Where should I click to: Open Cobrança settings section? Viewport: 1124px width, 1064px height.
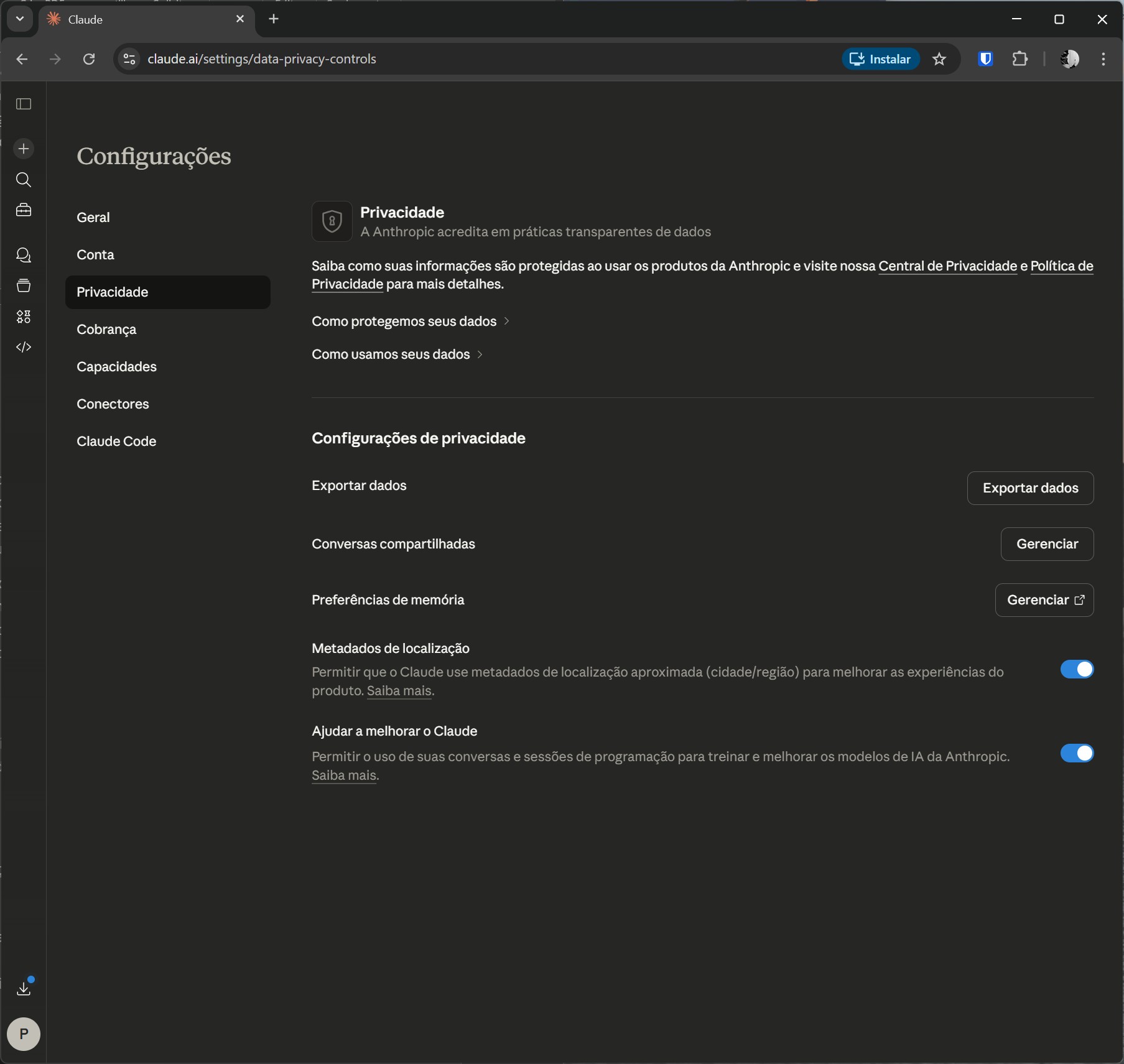tap(168, 330)
